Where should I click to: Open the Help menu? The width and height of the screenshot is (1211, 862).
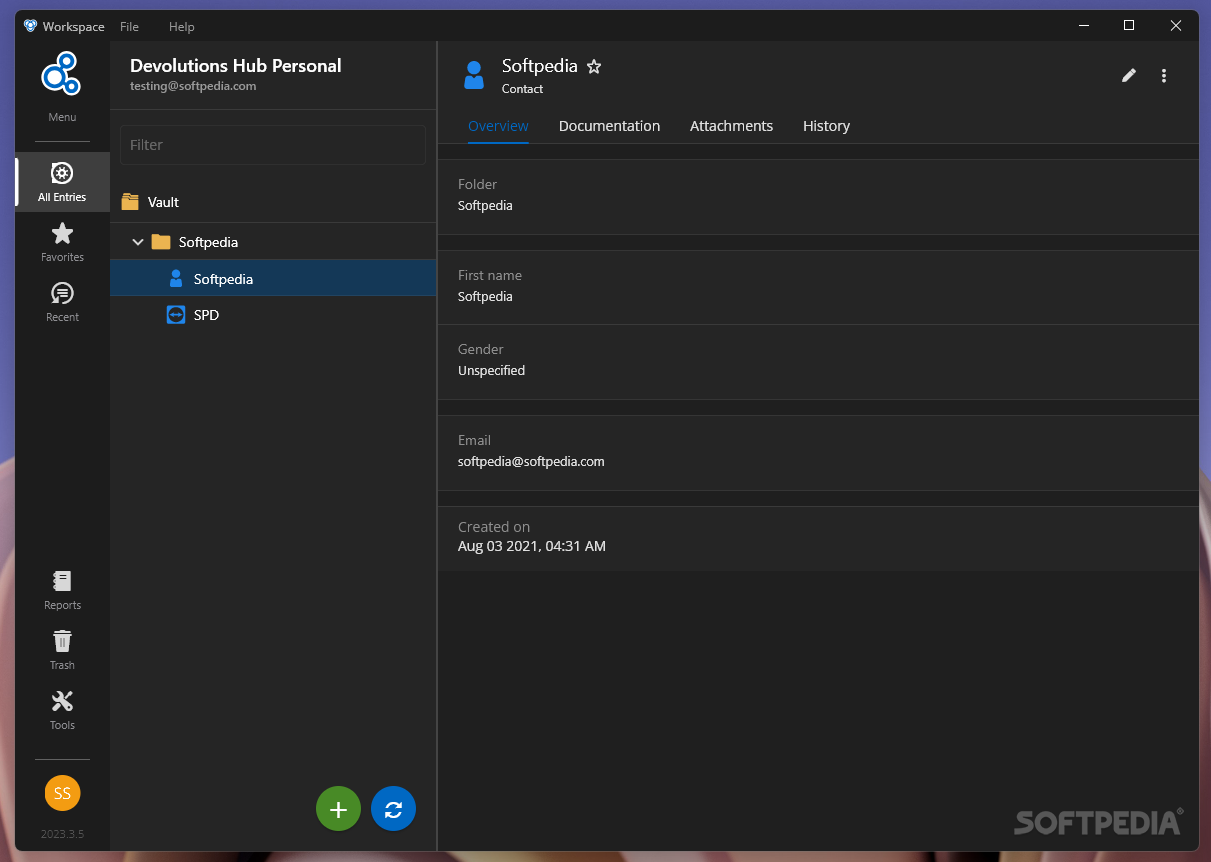tap(182, 27)
